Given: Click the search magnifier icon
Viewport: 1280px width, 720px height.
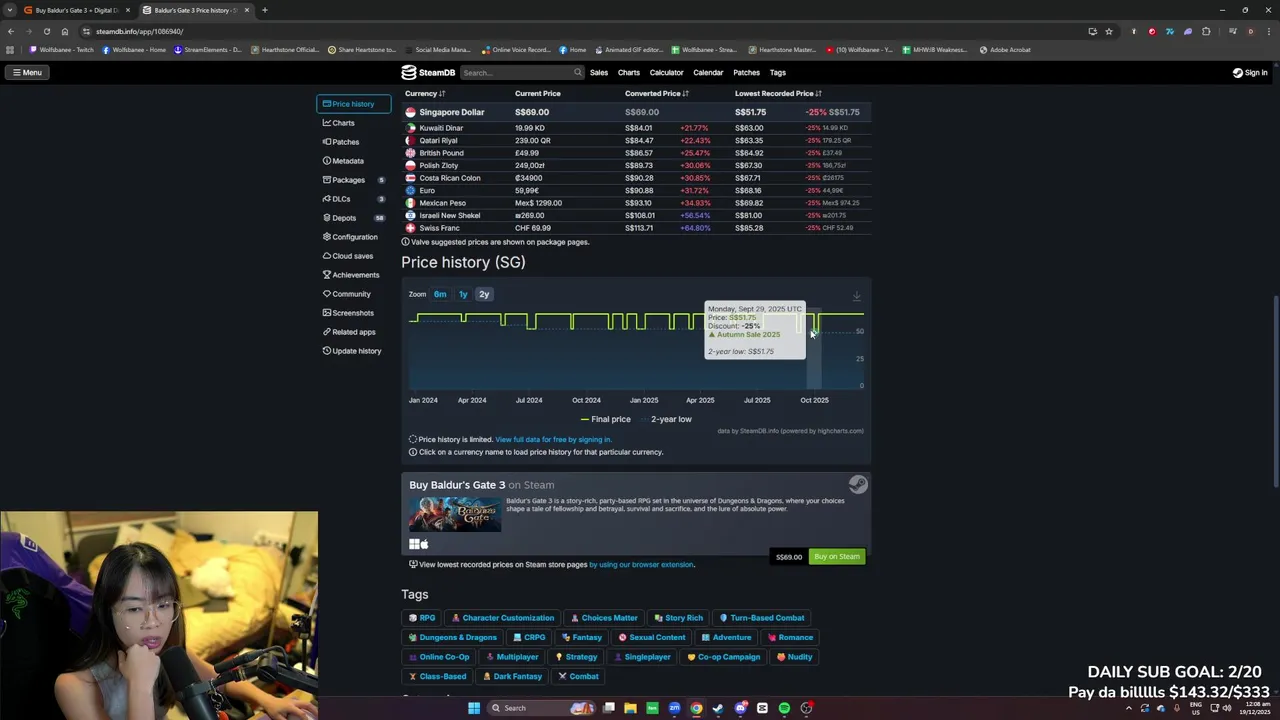Looking at the screenshot, I should (x=577, y=72).
